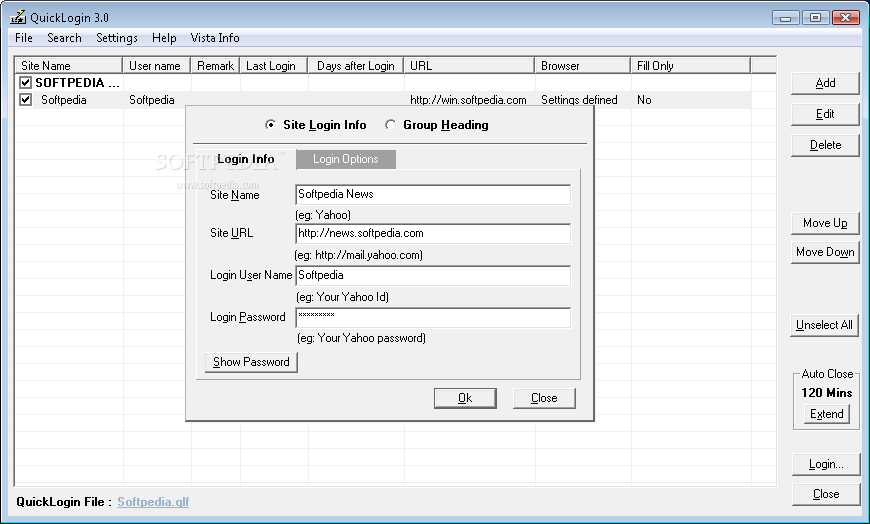Click the Add button
Image resolution: width=870 pixels, height=524 pixels.
tap(825, 83)
